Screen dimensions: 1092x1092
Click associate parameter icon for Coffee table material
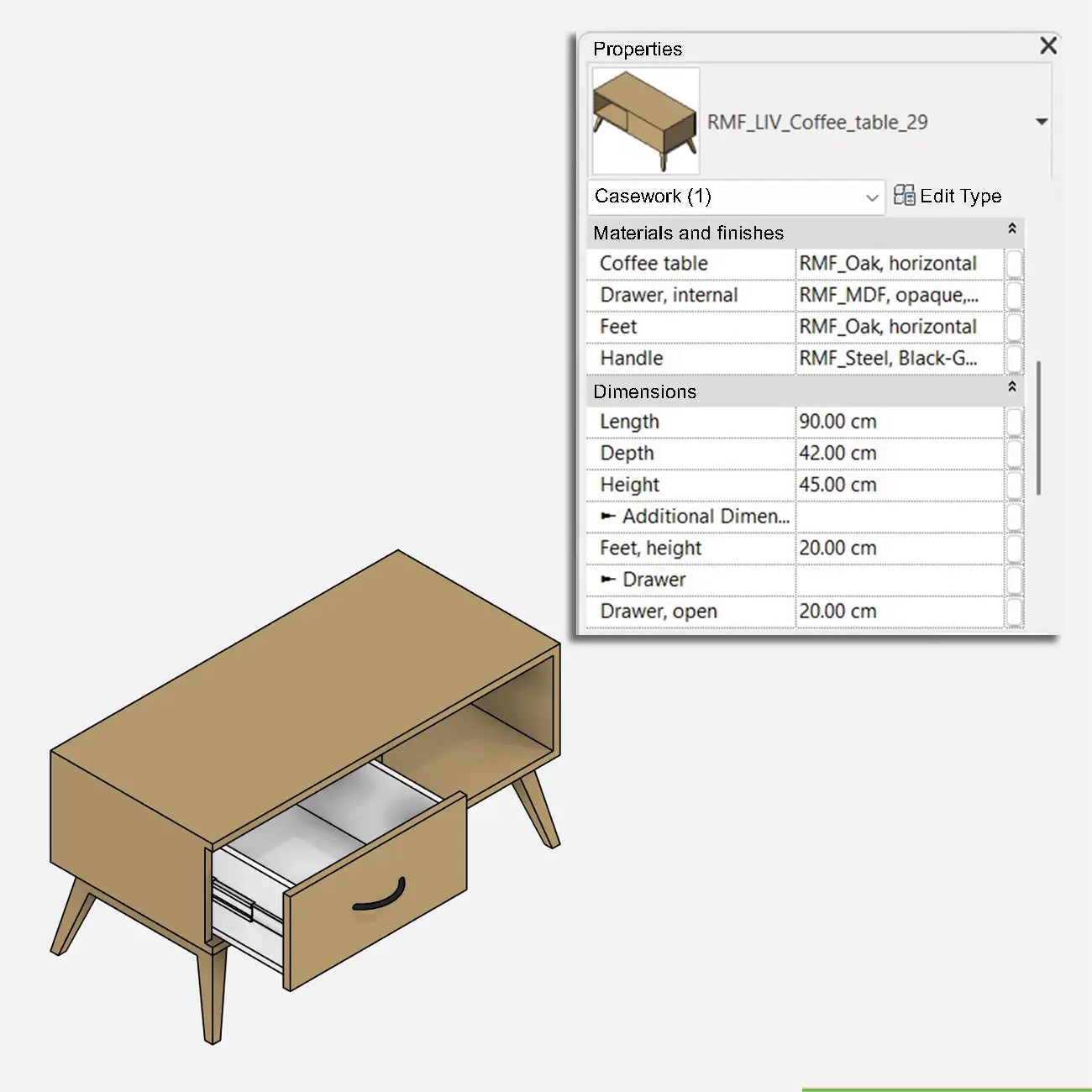pyautogui.click(x=1014, y=263)
